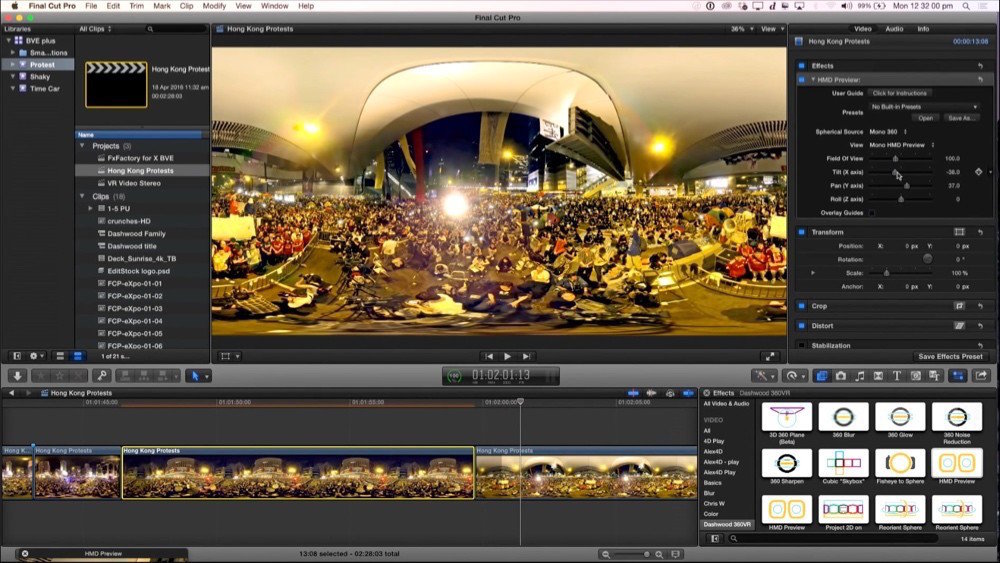The height and width of the screenshot is (563, 1000).
Task: Switch to the Audio inspector tab
Action: 894,29
